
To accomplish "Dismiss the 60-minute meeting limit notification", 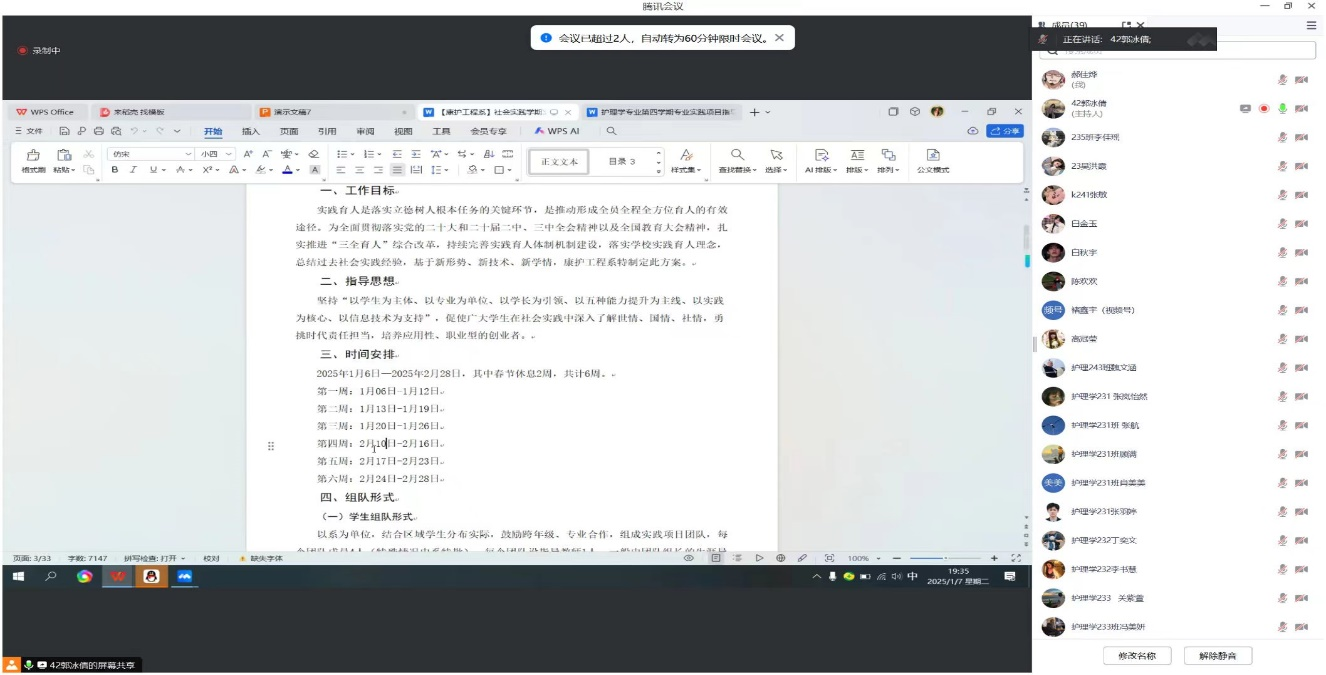I will point(779,38).
